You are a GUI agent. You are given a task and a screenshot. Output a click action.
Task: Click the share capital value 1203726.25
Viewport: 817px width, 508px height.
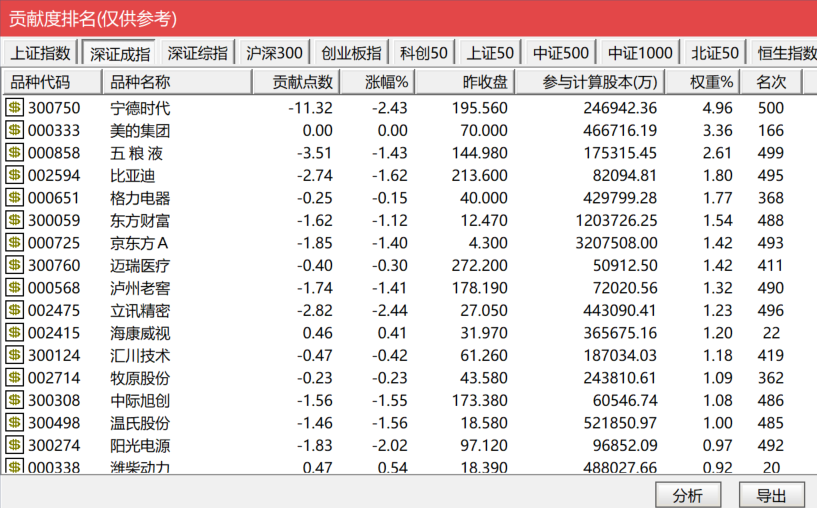[616, 220]
